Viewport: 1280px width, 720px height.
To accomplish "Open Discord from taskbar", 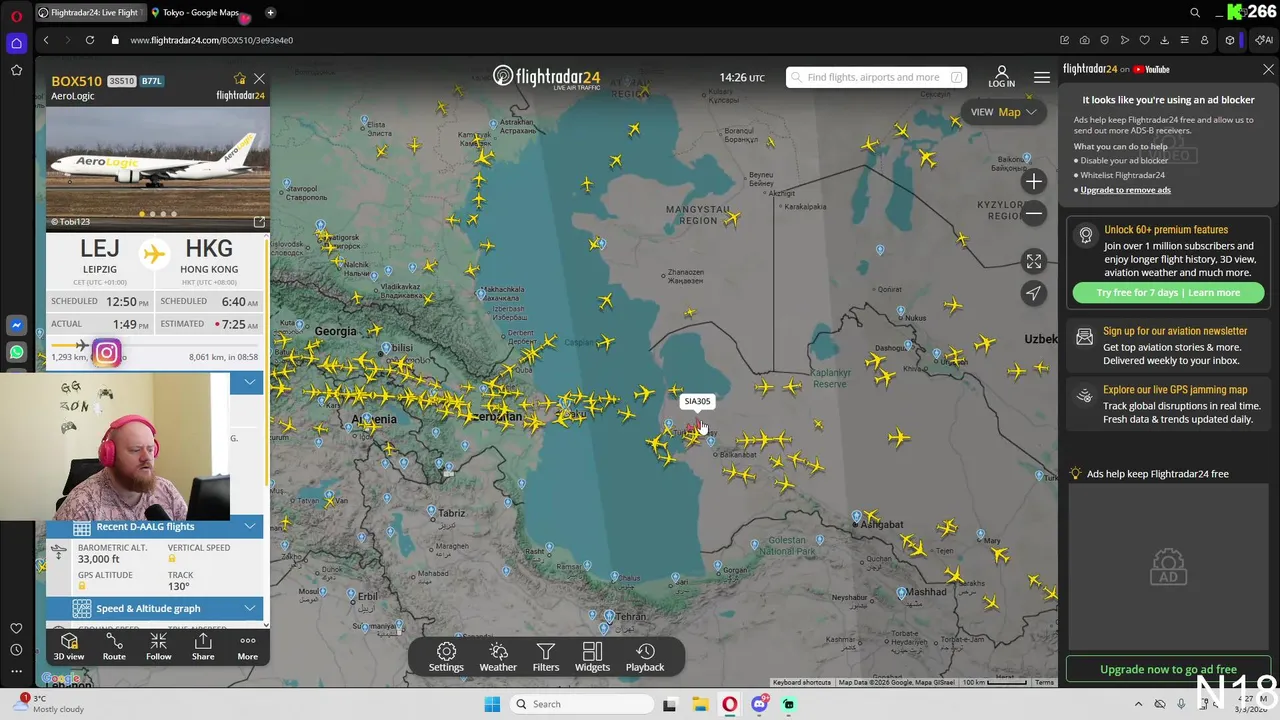I will tap(760, 704).
